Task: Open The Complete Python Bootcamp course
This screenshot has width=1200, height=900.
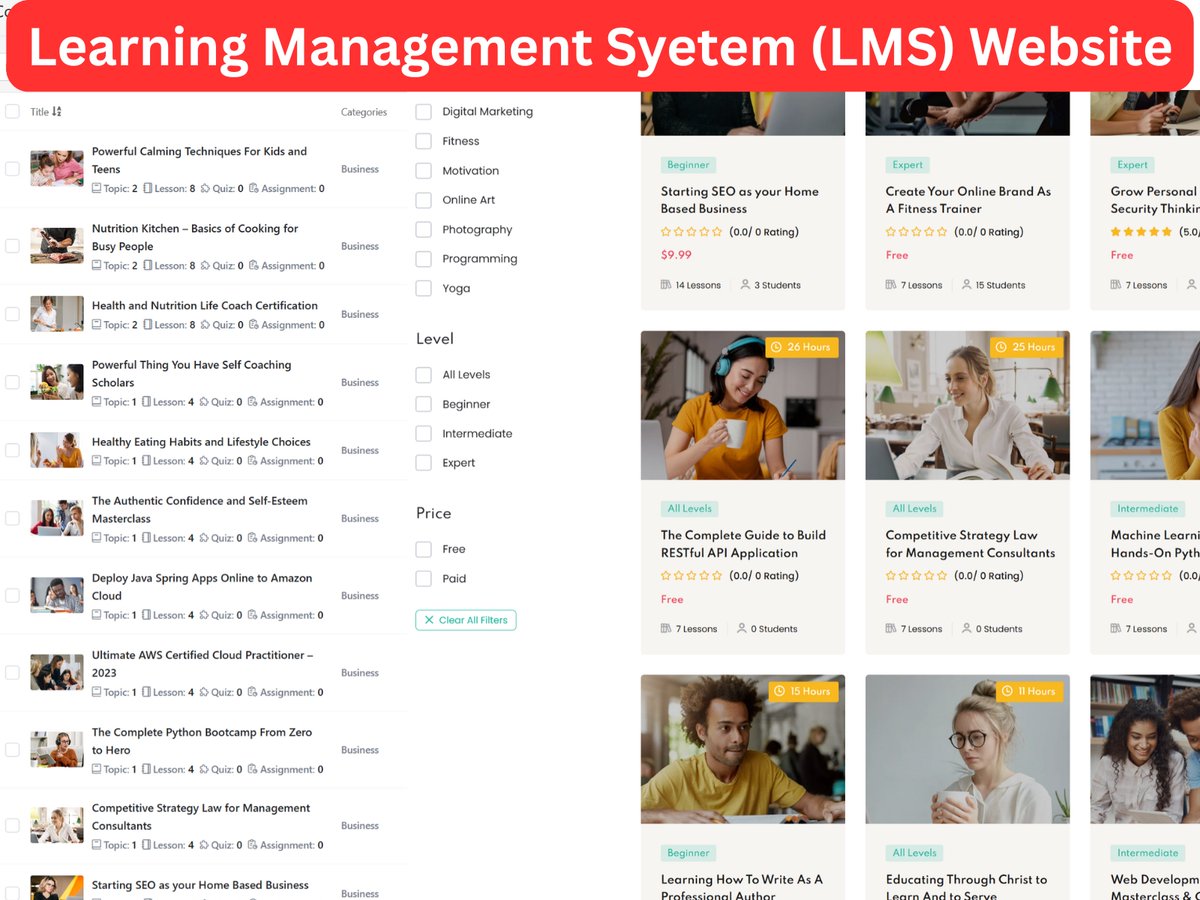Action: (202, 741)
